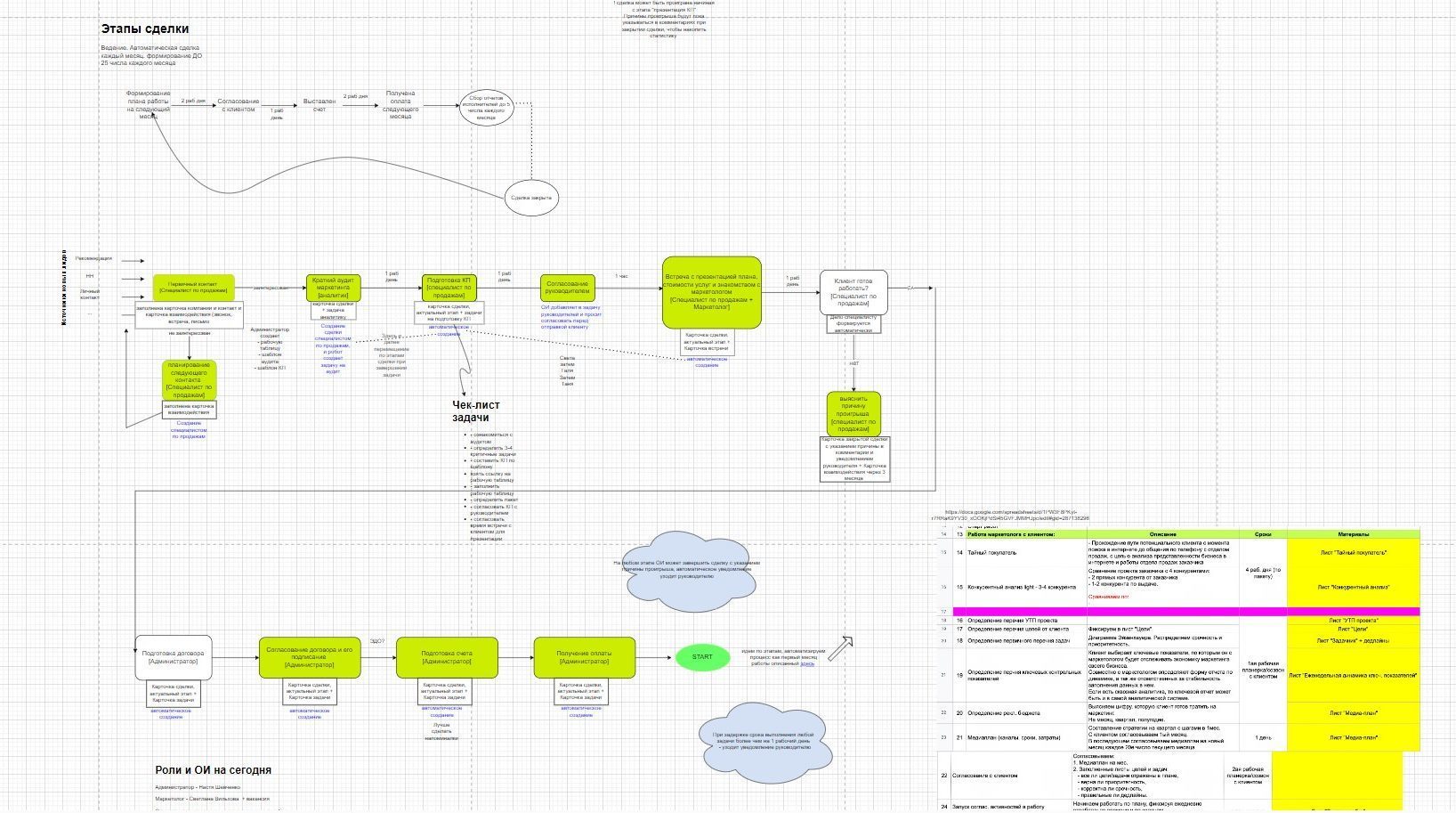Click the "Краткий аудит маркетинга" node
1456x813 pixels.
point(334,288)
